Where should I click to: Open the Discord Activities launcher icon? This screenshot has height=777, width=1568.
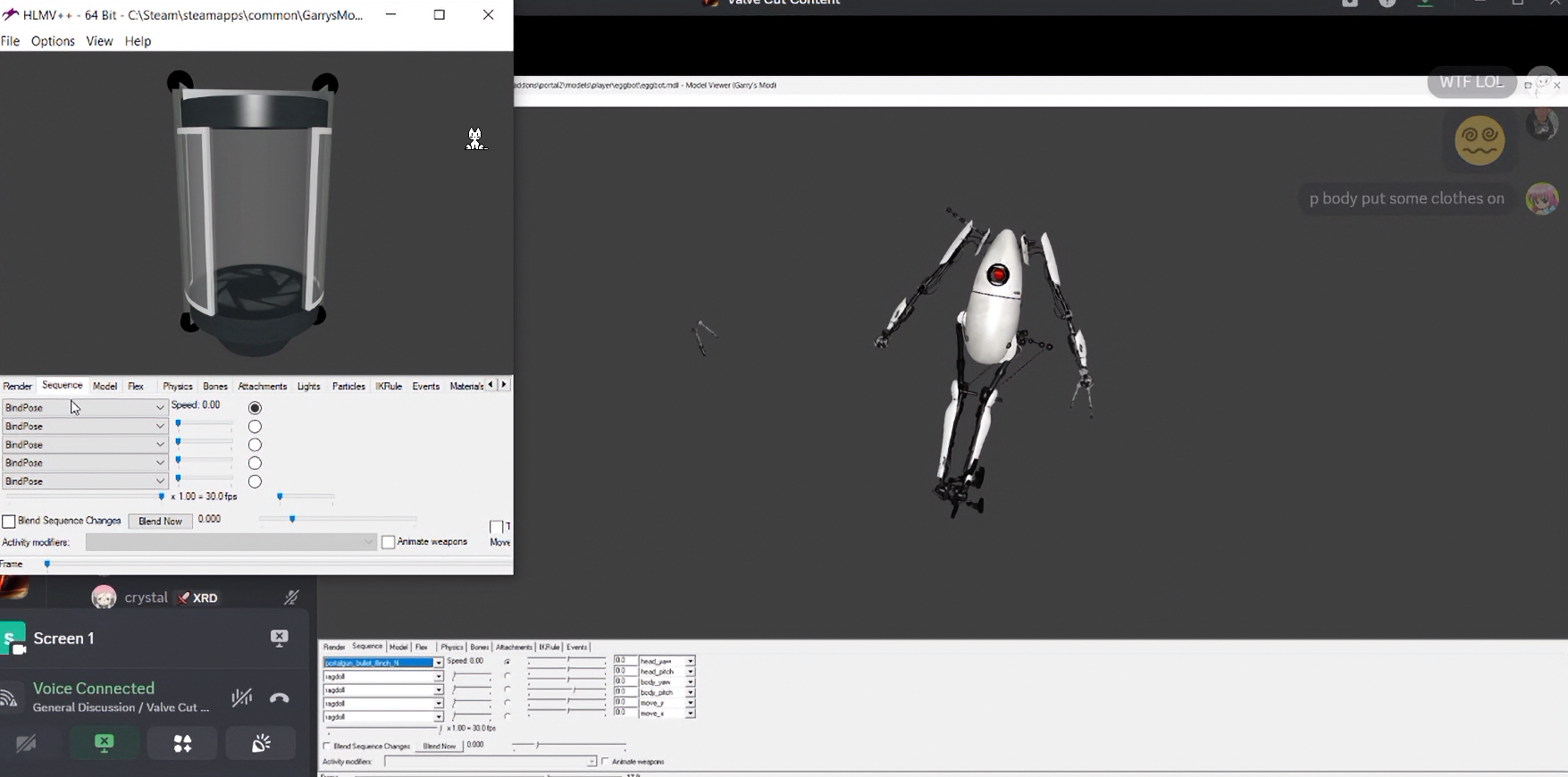182,743
